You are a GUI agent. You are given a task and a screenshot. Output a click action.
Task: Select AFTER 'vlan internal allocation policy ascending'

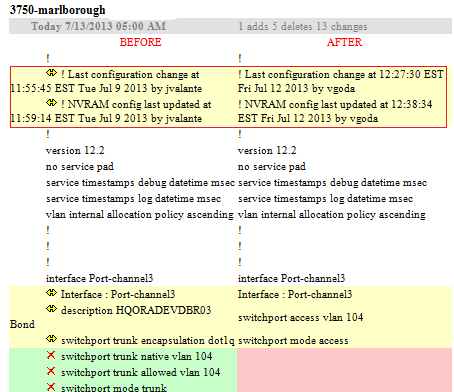[x=332, y=215]
